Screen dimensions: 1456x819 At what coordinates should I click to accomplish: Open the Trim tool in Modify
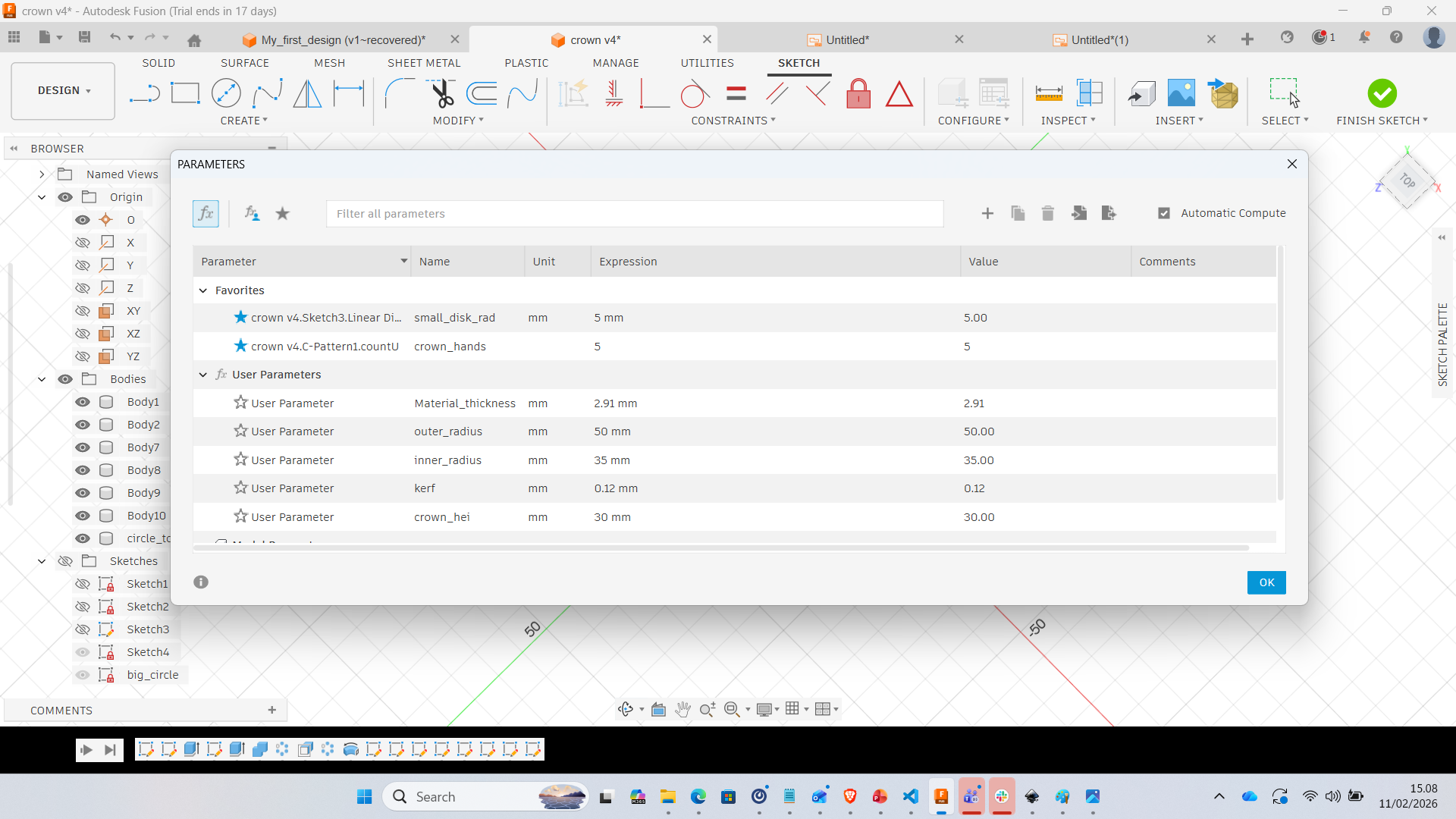(442, 93)
